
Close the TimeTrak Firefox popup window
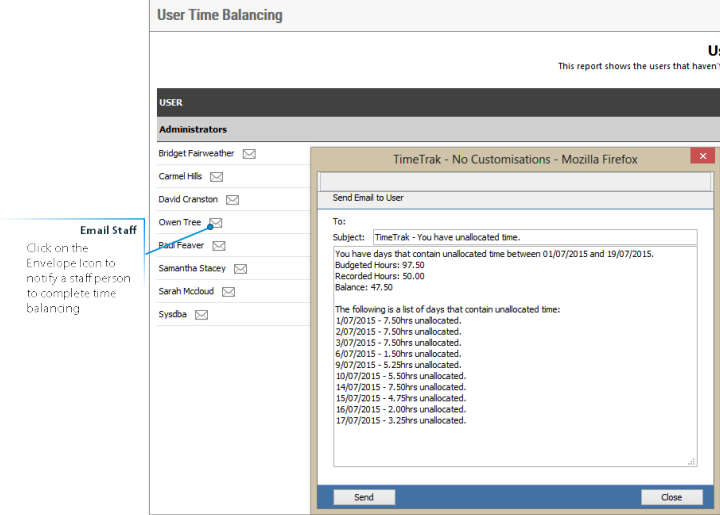click(703, 156)
